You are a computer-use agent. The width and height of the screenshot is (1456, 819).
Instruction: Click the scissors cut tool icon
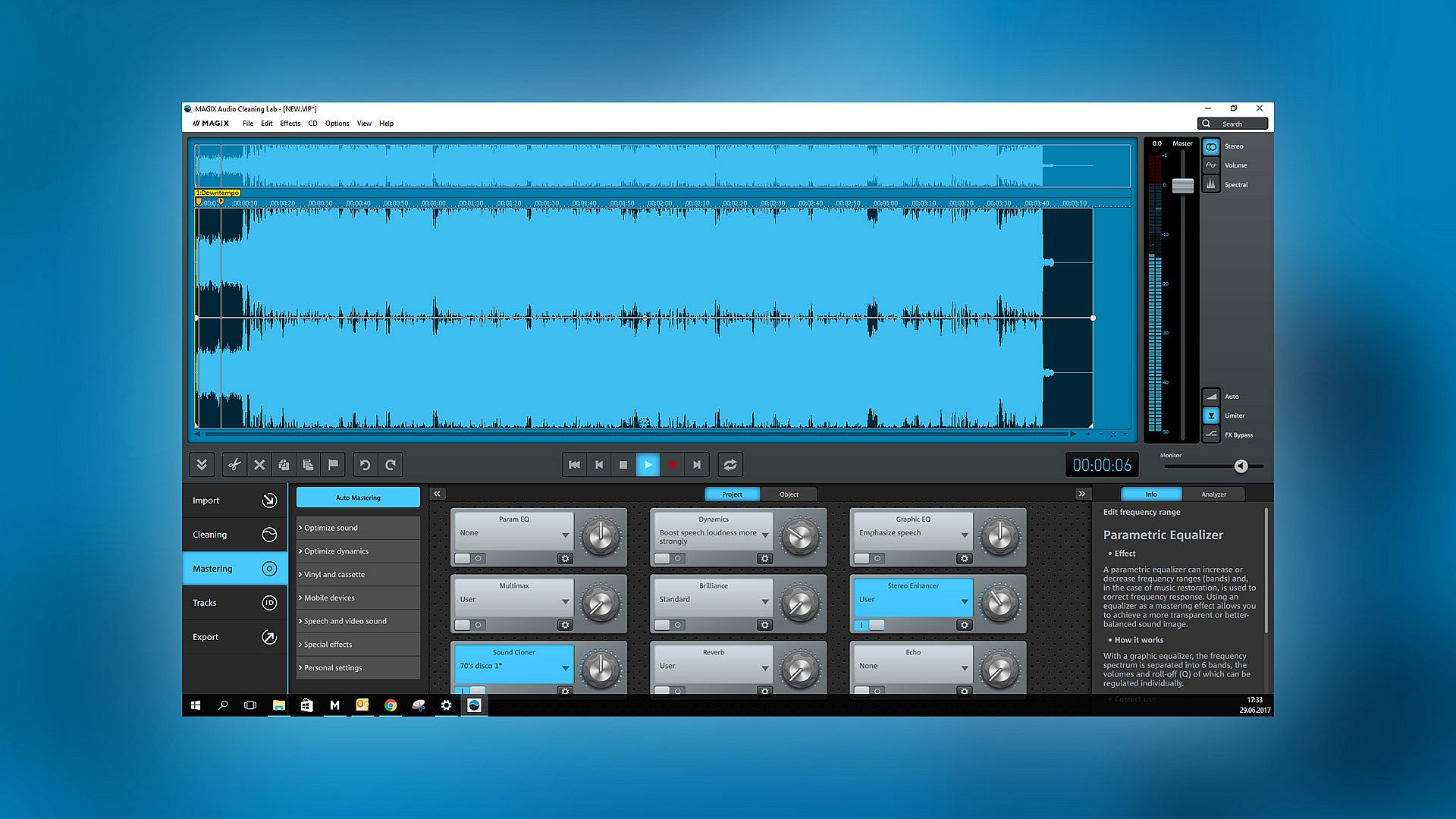click(234, 465)
